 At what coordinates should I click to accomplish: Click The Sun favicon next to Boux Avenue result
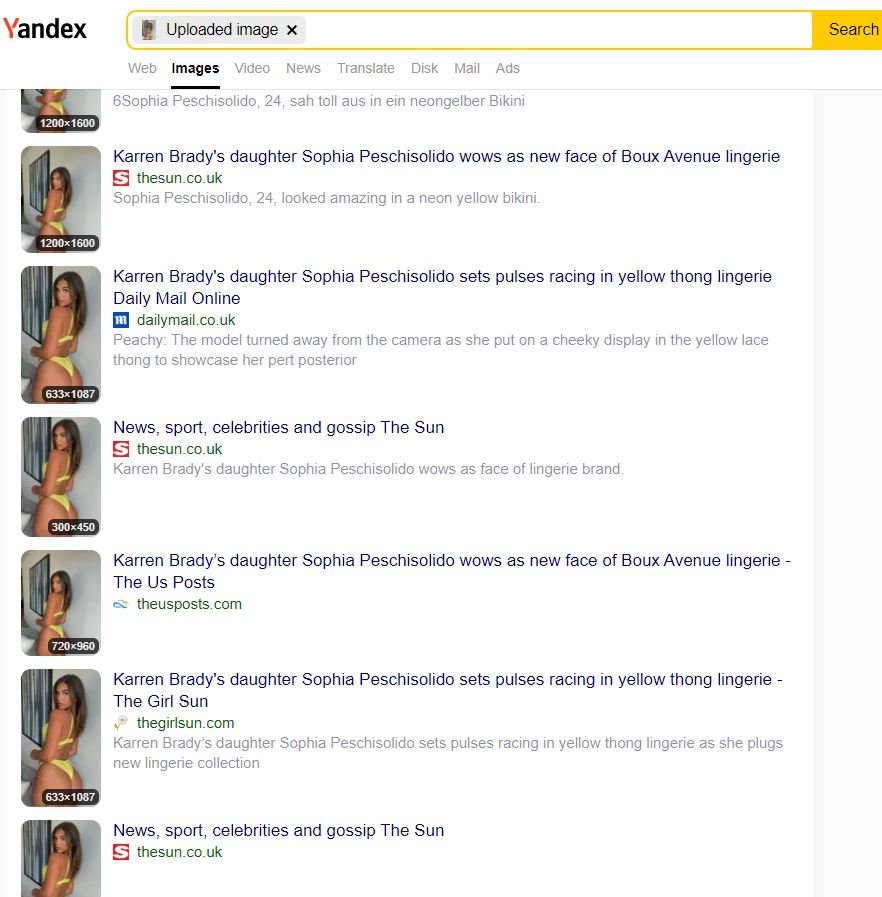[121, 178]
